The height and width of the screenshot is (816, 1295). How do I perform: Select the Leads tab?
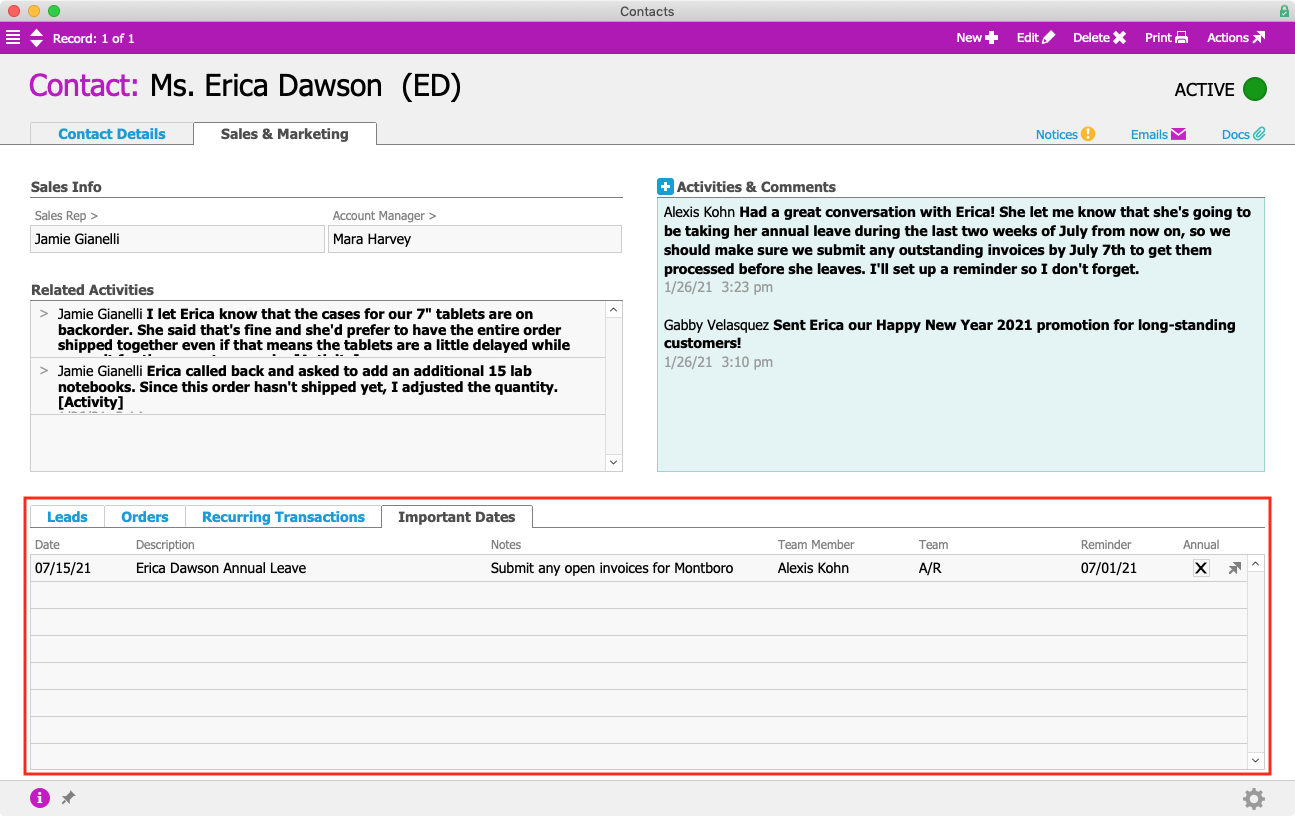pyautogui.click(x=67, y=517)
